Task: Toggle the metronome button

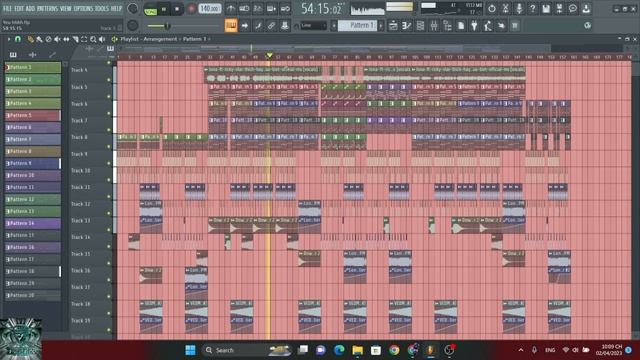Action: tap(231, 8)
